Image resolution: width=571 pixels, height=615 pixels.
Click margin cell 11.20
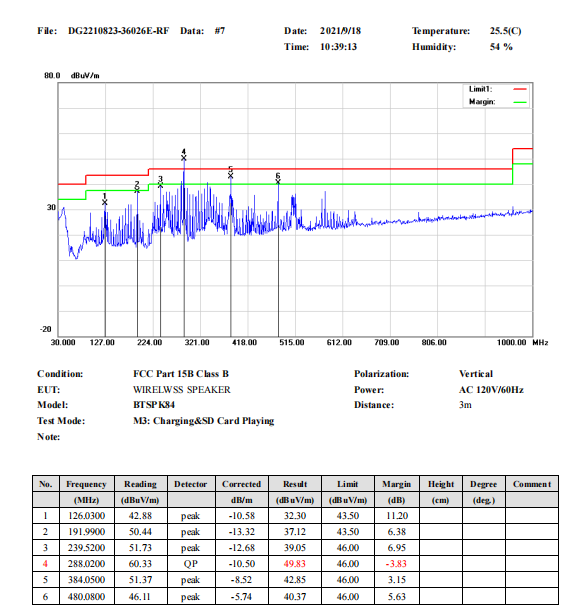point(397,516)
